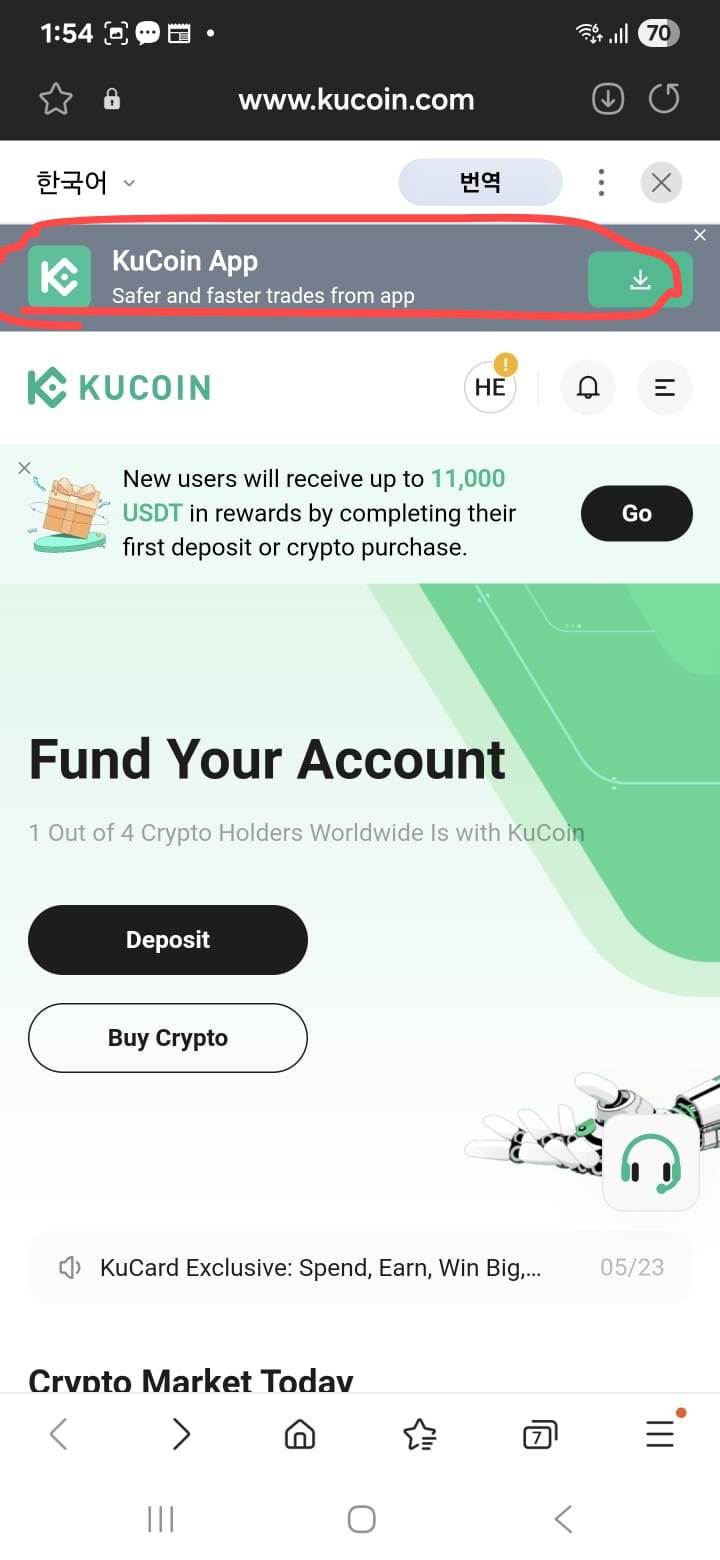Click the HE account avatar
720x1560 pixels.
pyautogui.click(x=490, y=387)
